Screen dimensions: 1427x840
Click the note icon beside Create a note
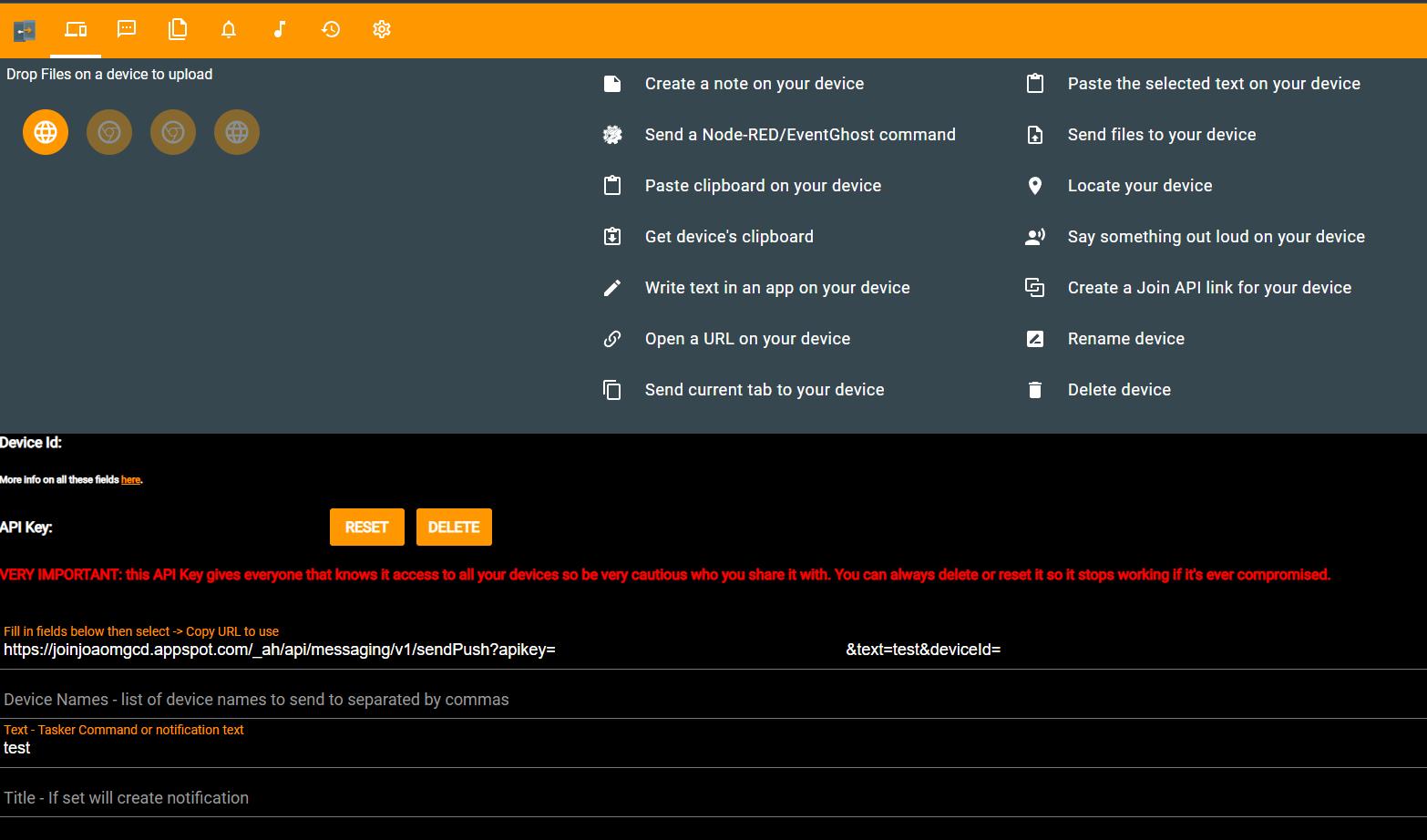(x=612, y=84)
